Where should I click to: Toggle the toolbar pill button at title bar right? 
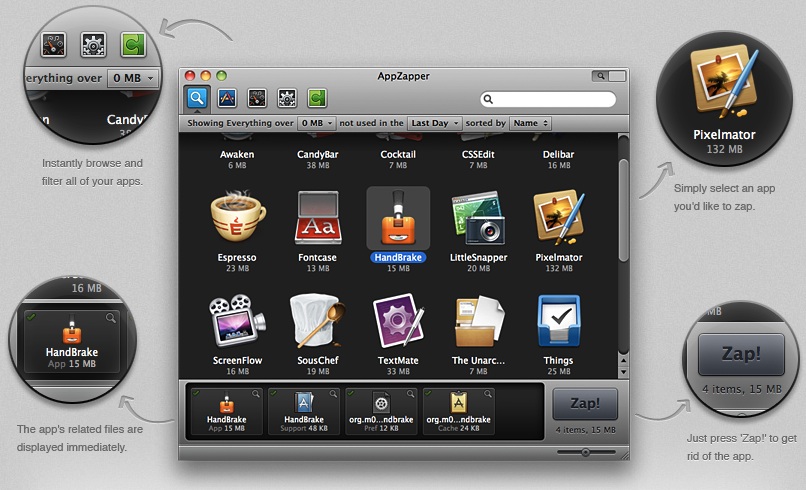tap(609, 76)
